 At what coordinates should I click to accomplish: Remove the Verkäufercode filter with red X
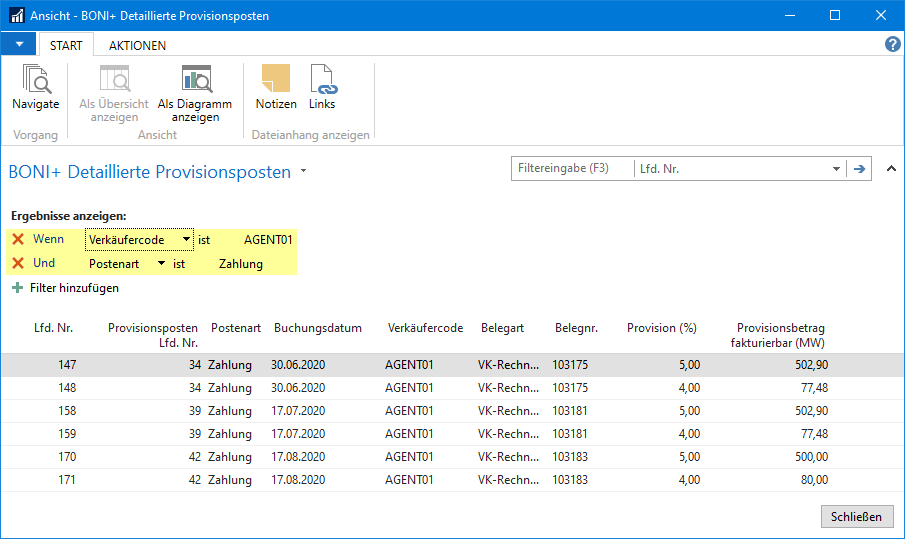18,240
